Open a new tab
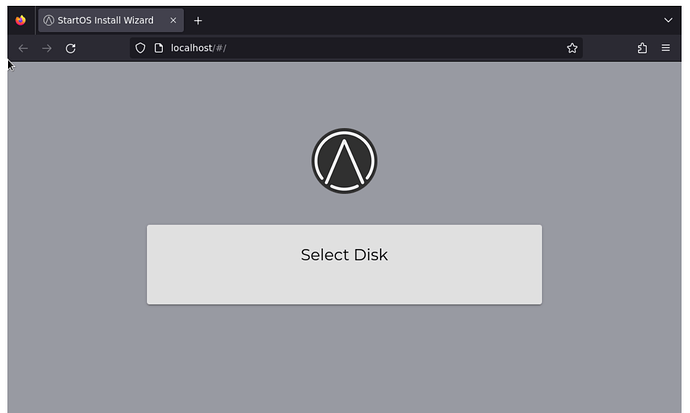The image size is (690, 413). point(198,20)
